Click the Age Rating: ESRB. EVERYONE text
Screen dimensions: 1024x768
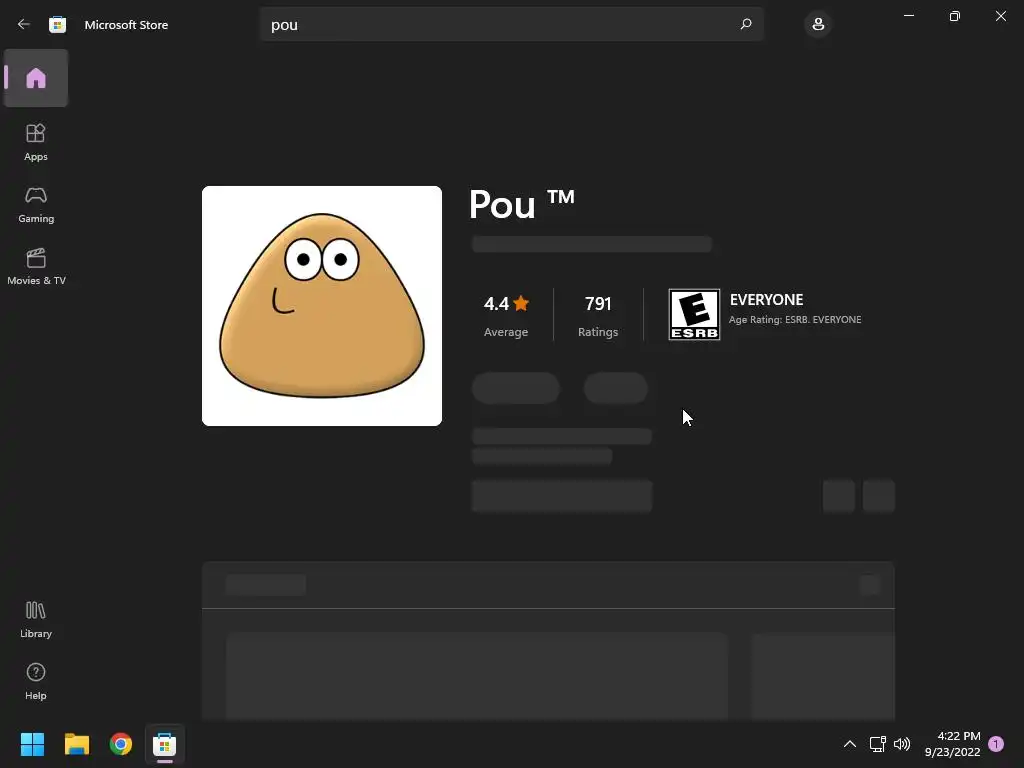coord(795,319)
